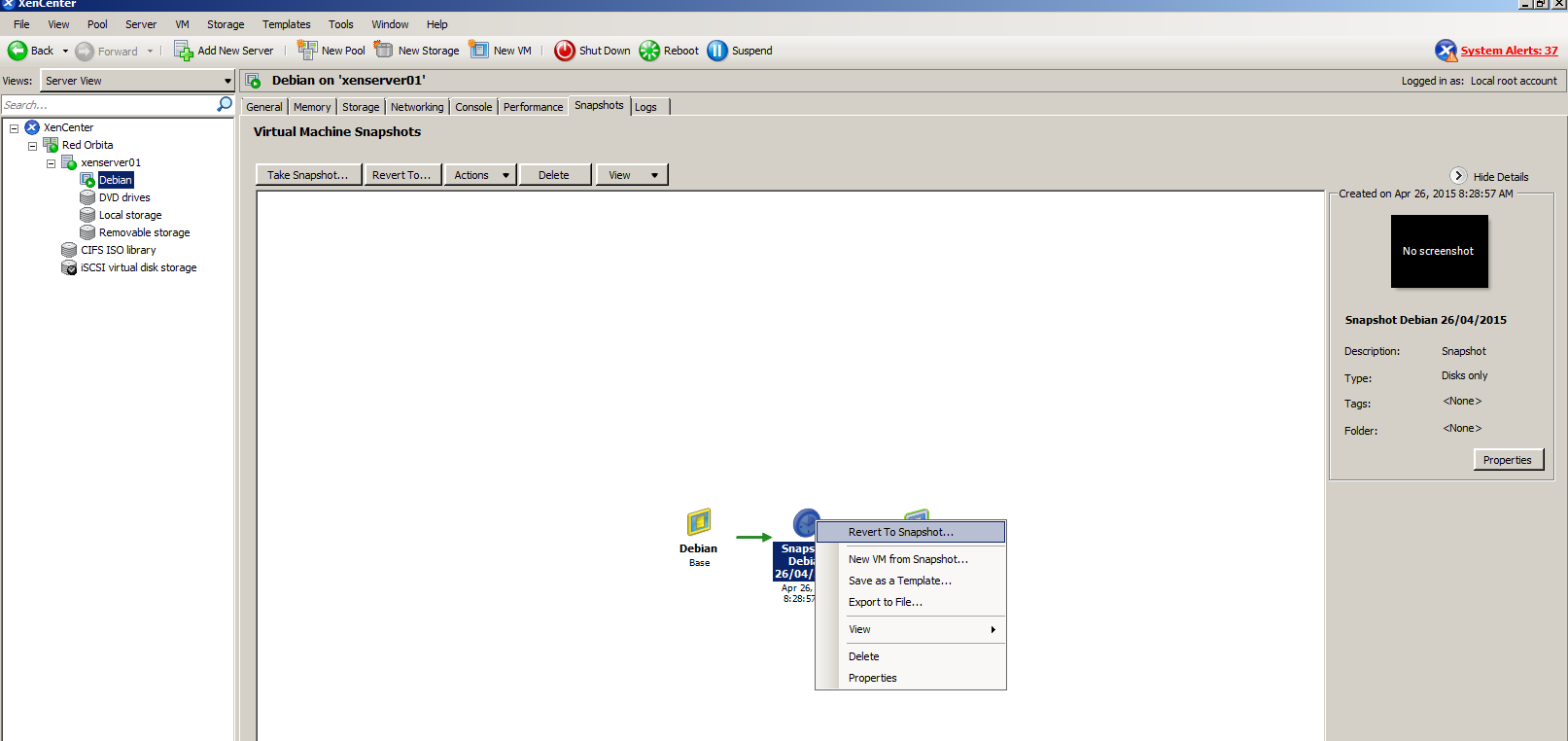This screenshot has height=741, width=1568.
Task: Collapse the xenserver01 tree node
Action: click(x=51, y=163)
